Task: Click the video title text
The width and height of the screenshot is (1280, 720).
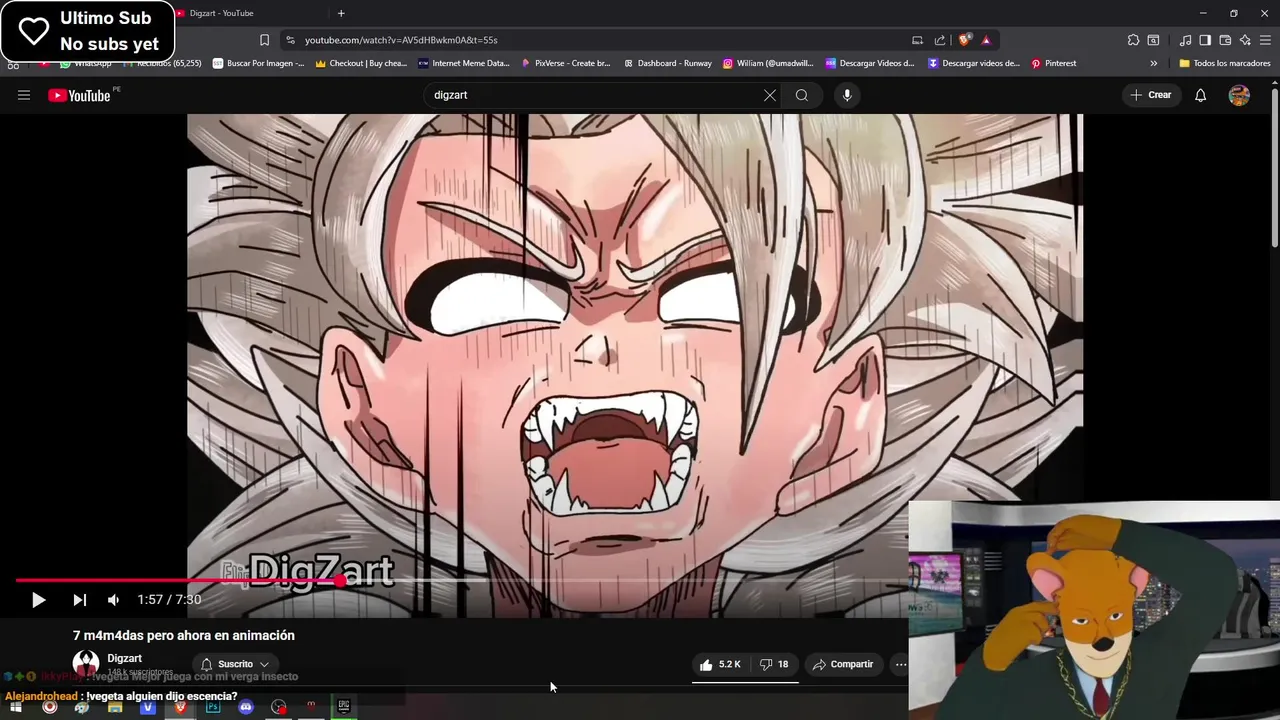Action: [x=184, y=635]
